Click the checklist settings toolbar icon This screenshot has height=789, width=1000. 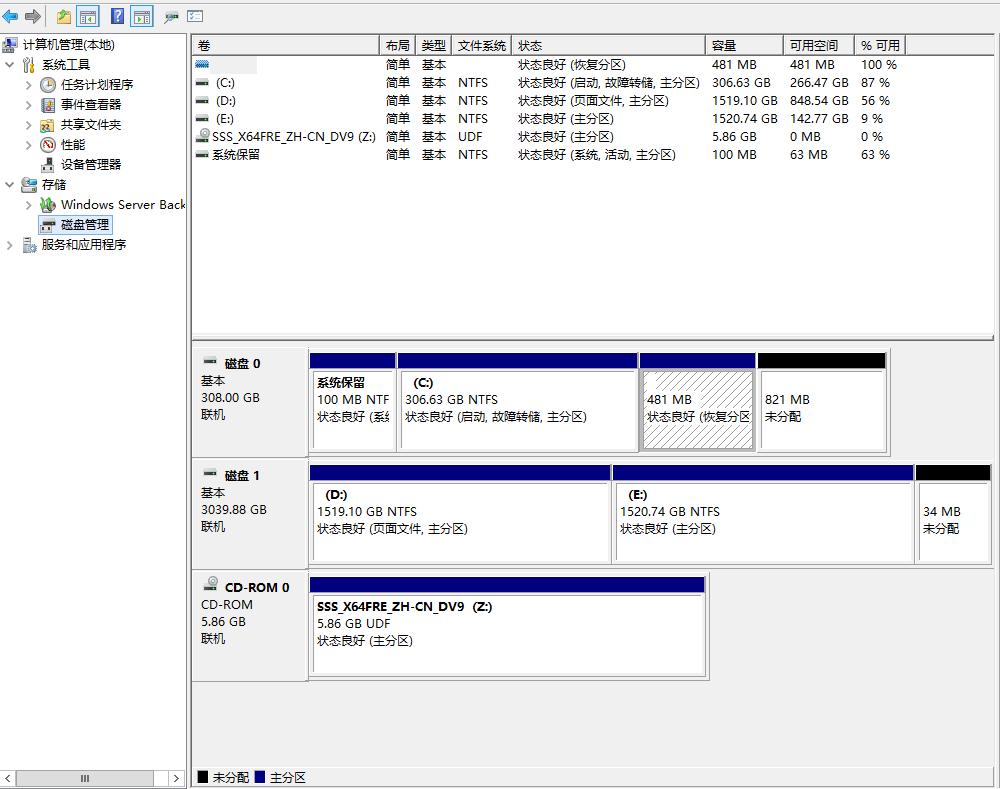pyautogui.click(x=195, y=16)
